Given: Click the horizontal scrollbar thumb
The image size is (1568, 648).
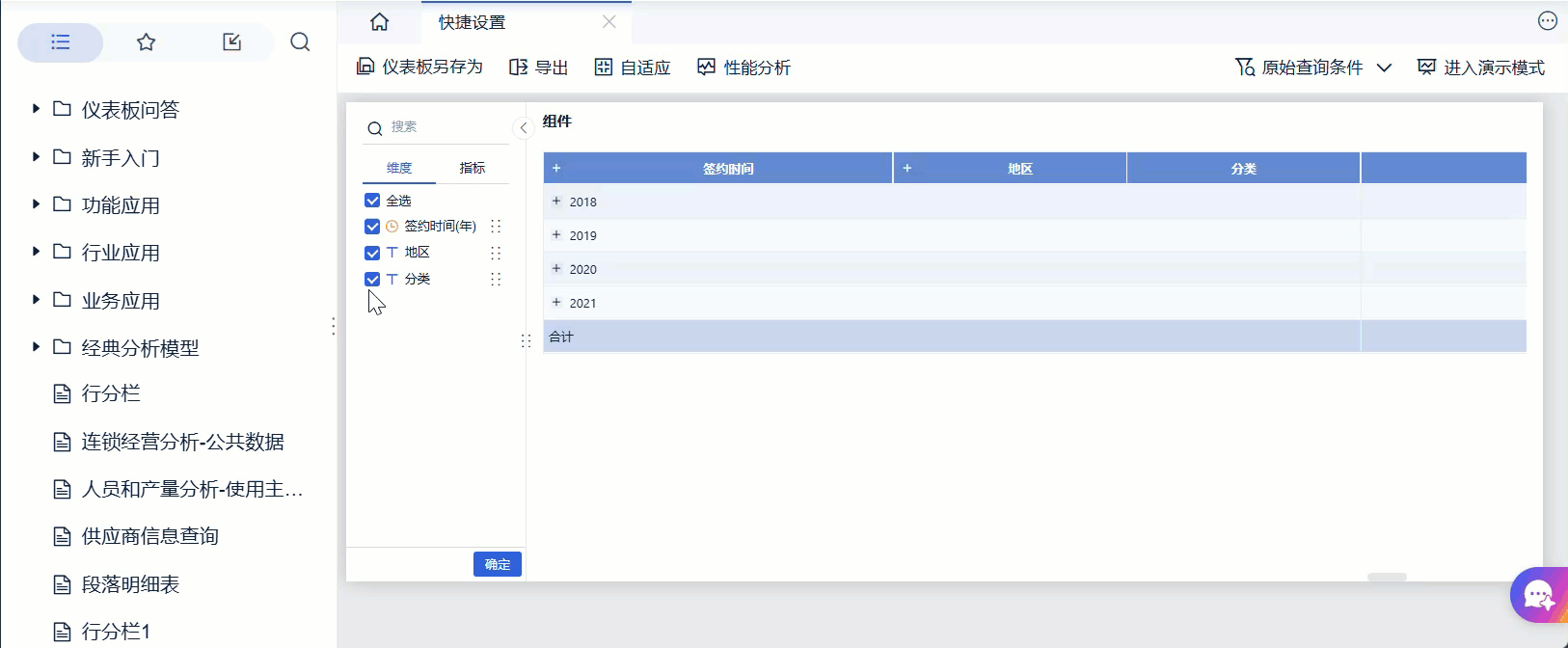Looking at the screenshot, I should [x=1387, y=577].
